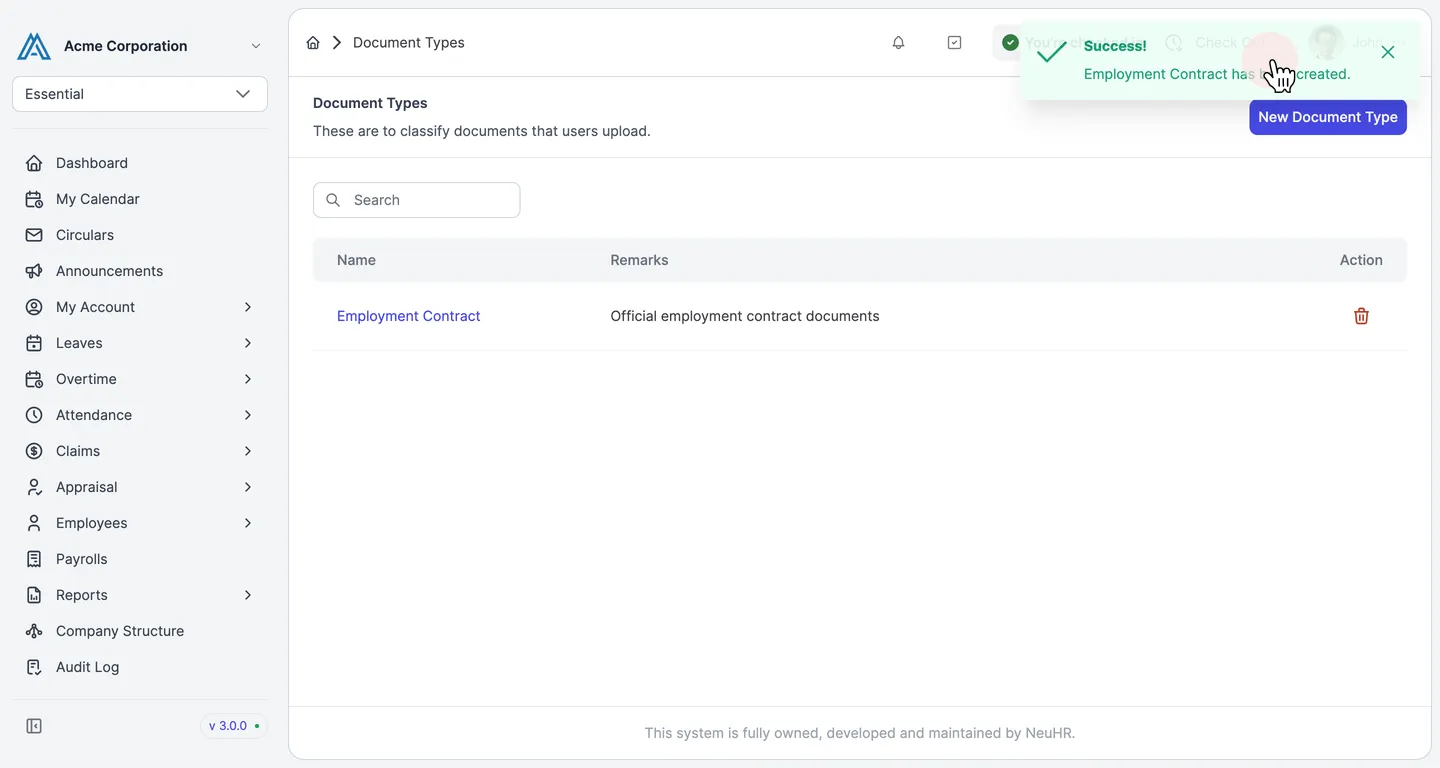The image size is (1440, 768).
Task: Open the tasks checklist icon
Action: point(954,43)
